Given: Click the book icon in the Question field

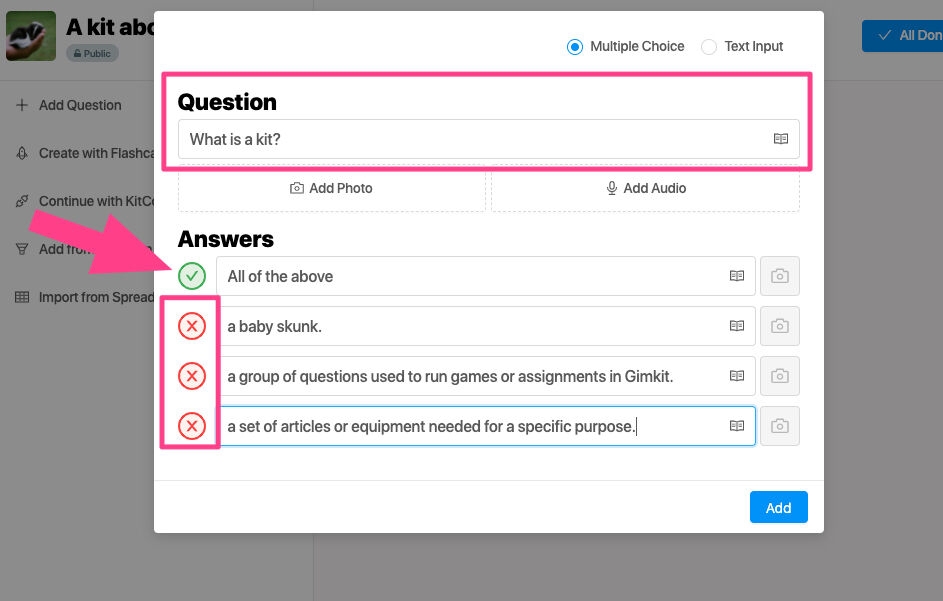Looking at the screenshot, I should (x=781, y=139).
